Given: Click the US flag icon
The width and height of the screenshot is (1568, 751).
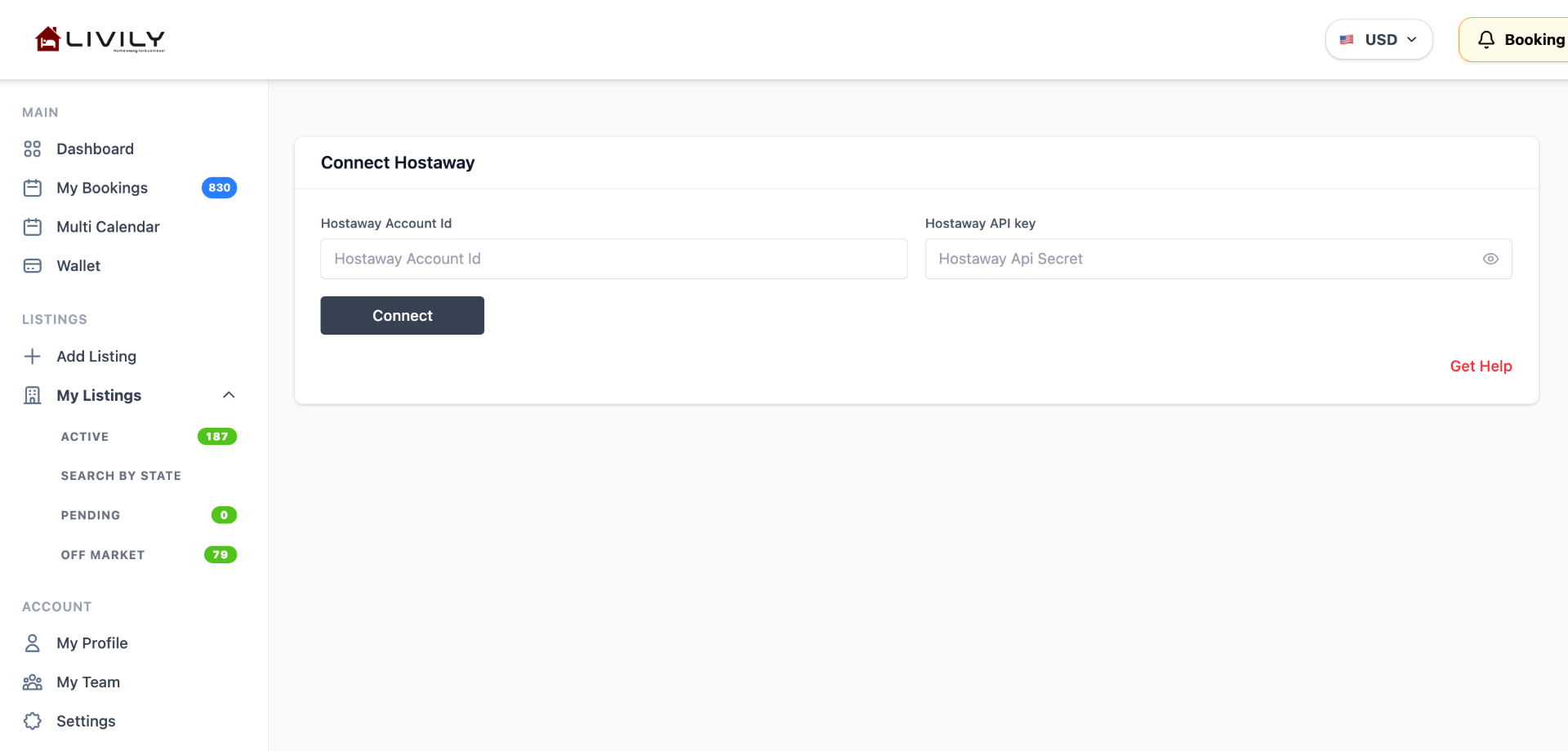Looking at the screenshot, I should (1347, 39).
